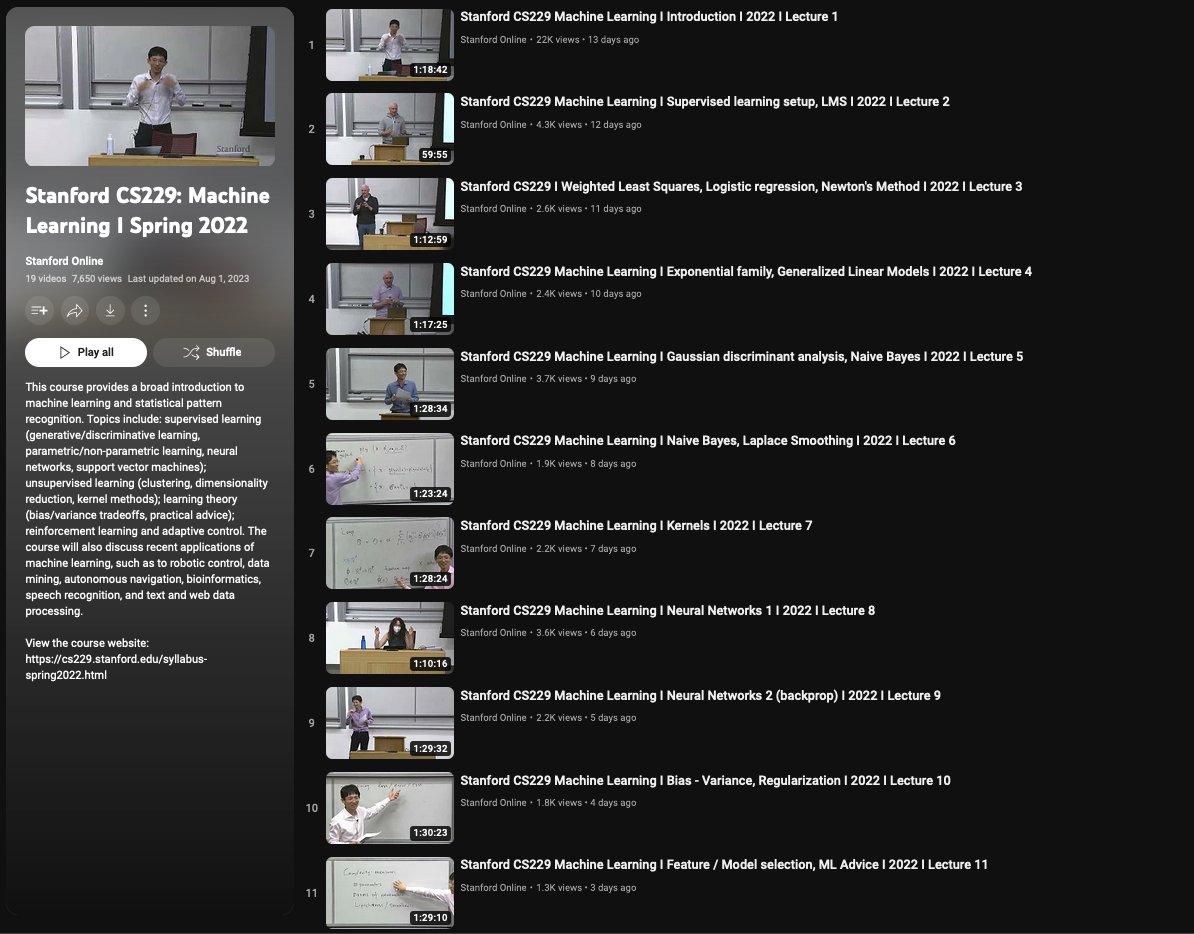The width and height of the screenshot is (1194, 934).
Task: Click the save playlist to library icon
Action: click(39, 311)
